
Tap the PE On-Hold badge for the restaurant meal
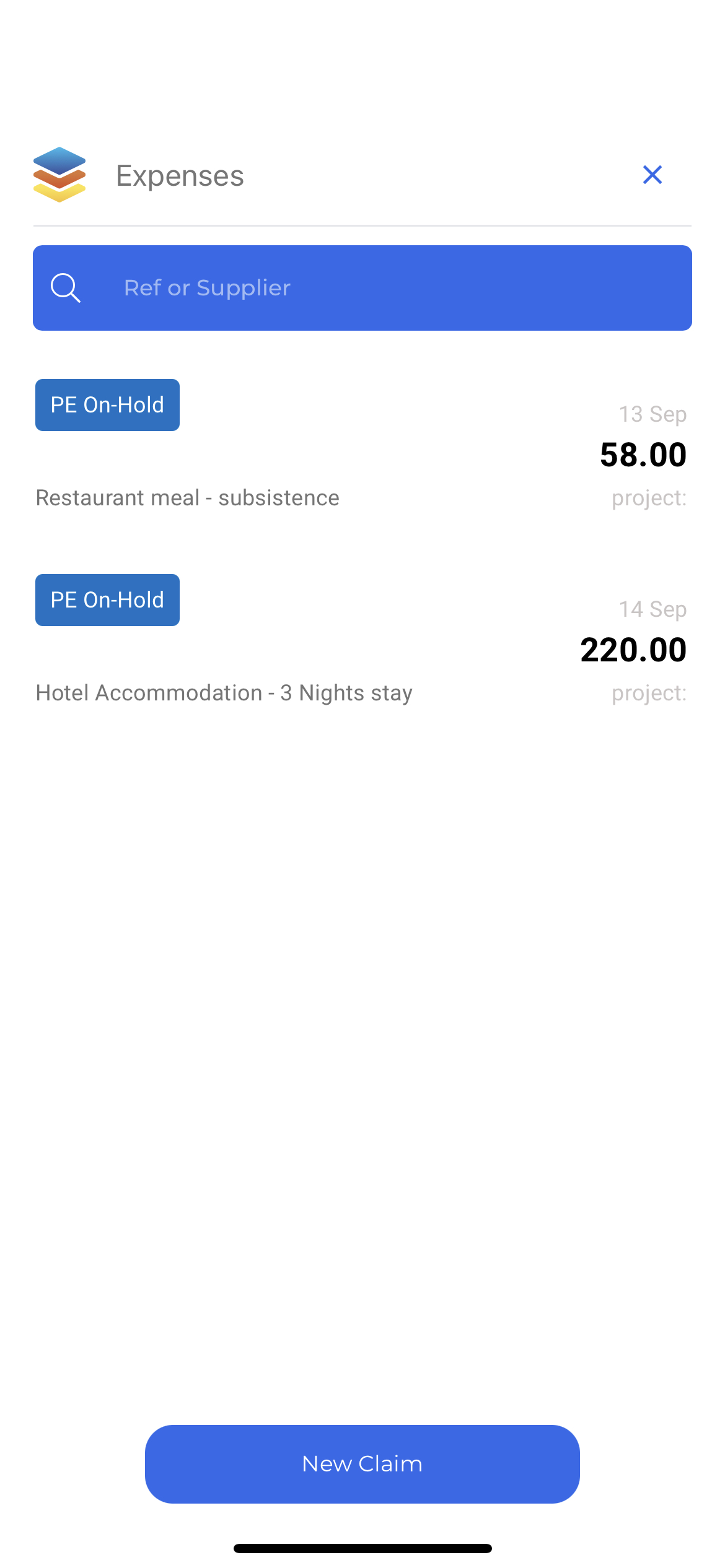point(107,405)
